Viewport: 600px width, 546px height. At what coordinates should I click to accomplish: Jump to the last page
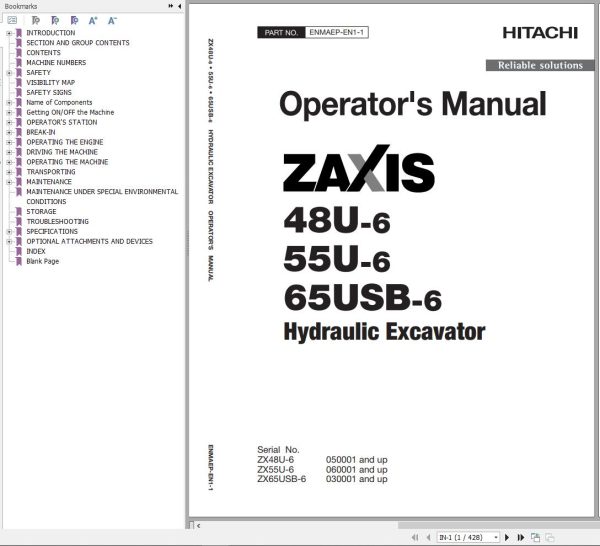[520, 537]
